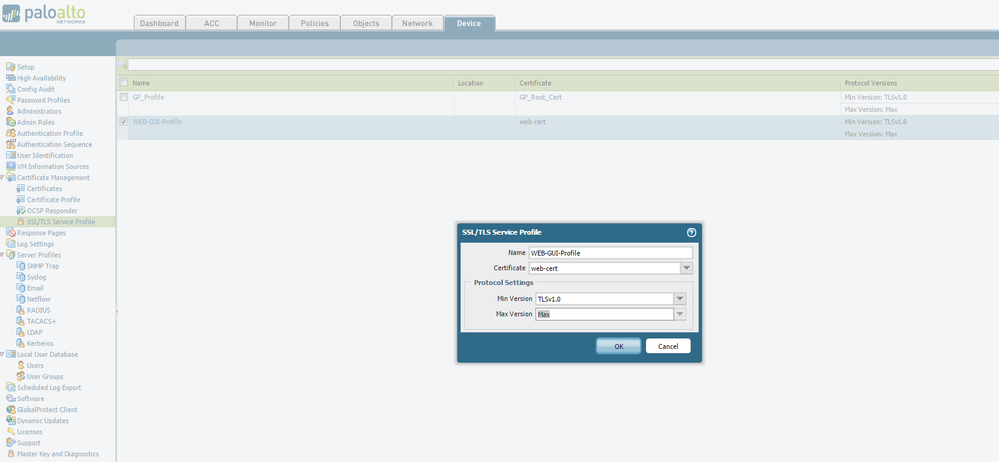Click the Administrators icon
This screenshot has height=462, width=999.
(x=11, y=111)
